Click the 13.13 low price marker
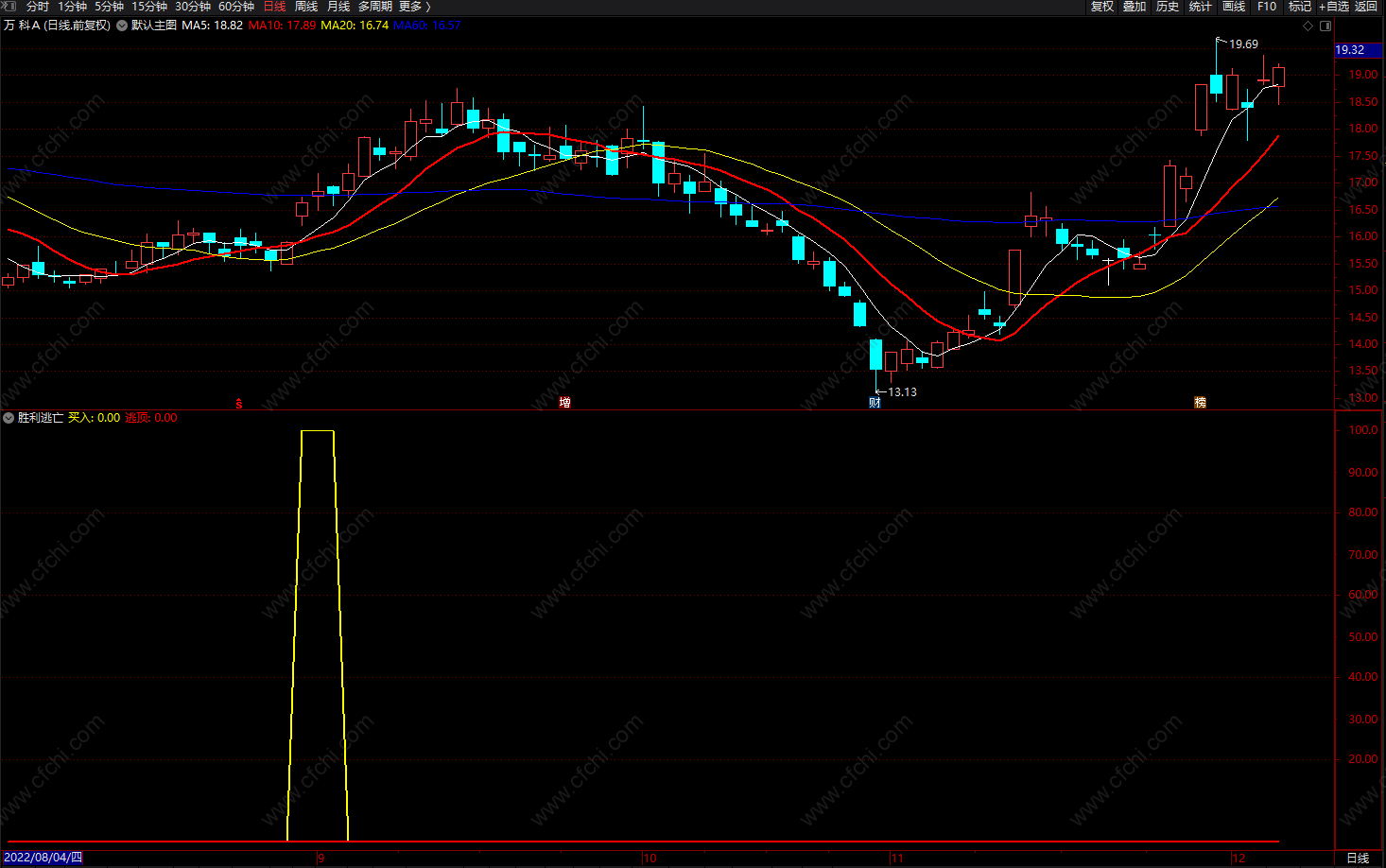This screenshot has width=1386, height=868. pyautogui.click(x=902, y=391)
